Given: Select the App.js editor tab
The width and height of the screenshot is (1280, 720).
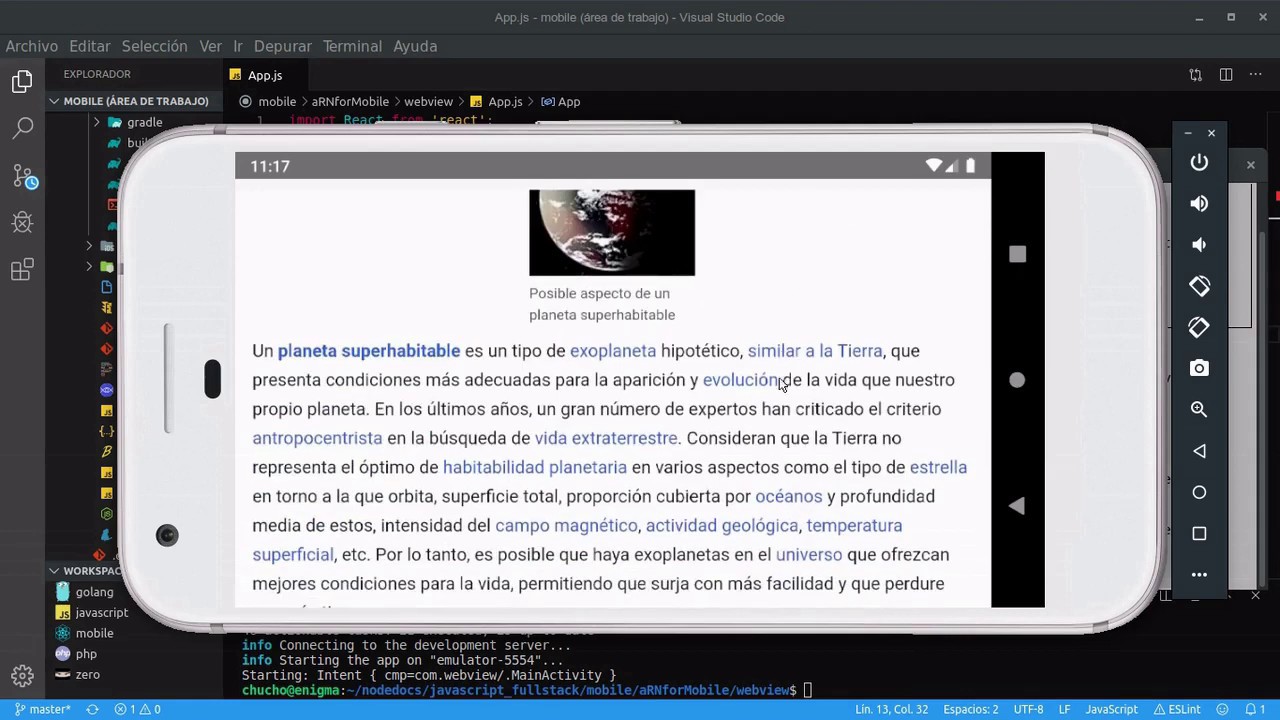Looking at the screenshot, I should point(265,75).
